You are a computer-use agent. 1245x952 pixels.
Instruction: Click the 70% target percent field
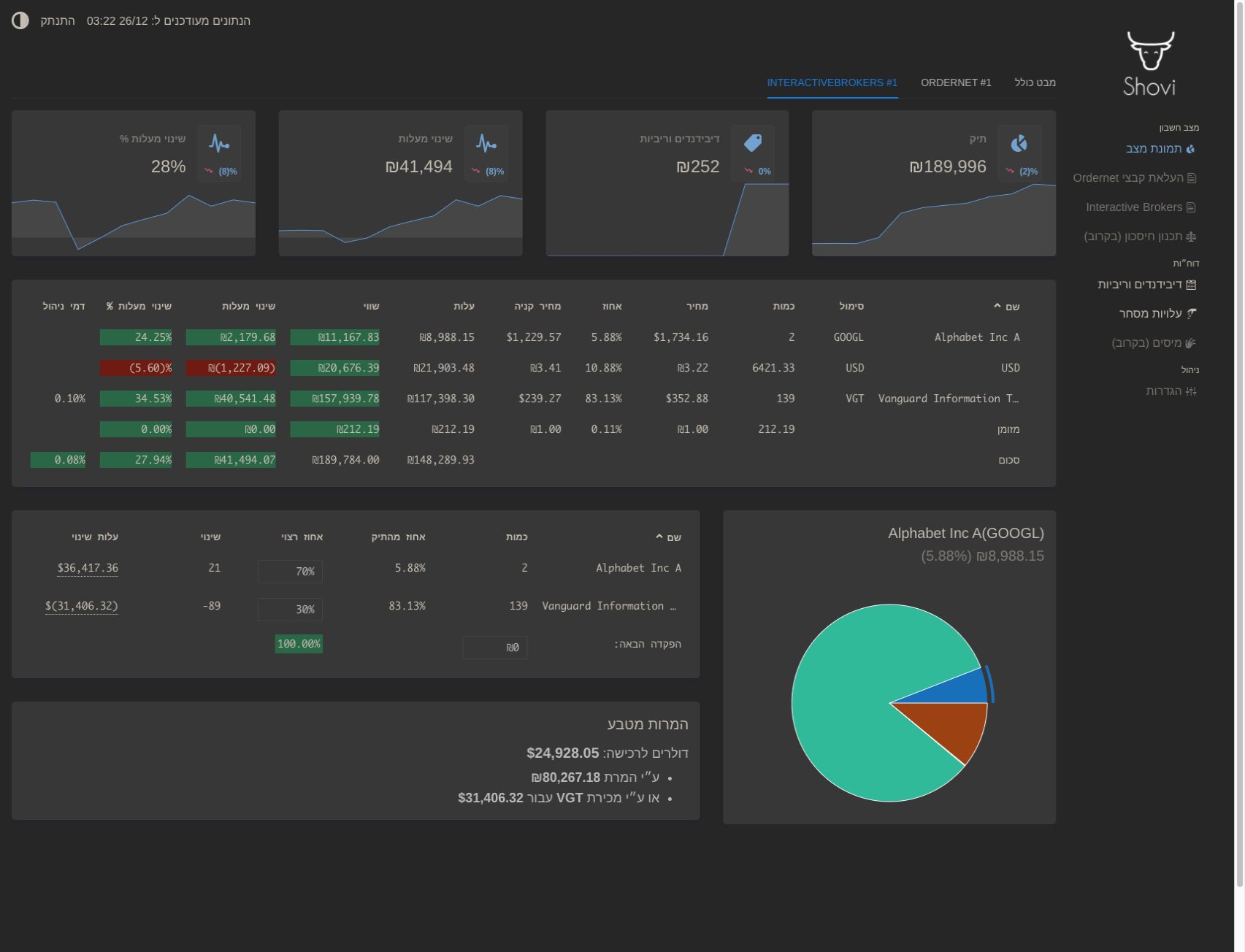[x=290, y=572]
